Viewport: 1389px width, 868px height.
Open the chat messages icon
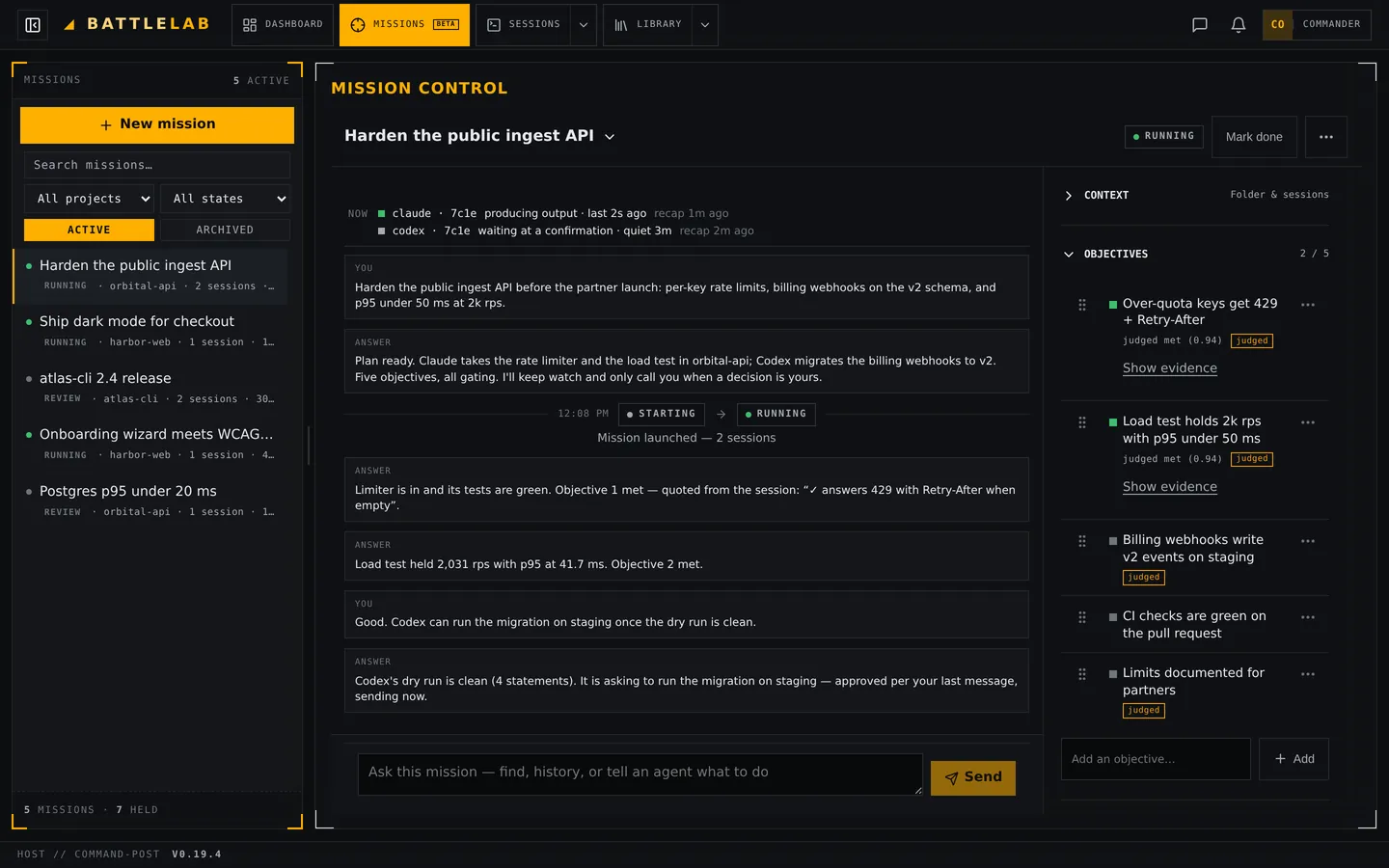click(x=1200, y=25)
